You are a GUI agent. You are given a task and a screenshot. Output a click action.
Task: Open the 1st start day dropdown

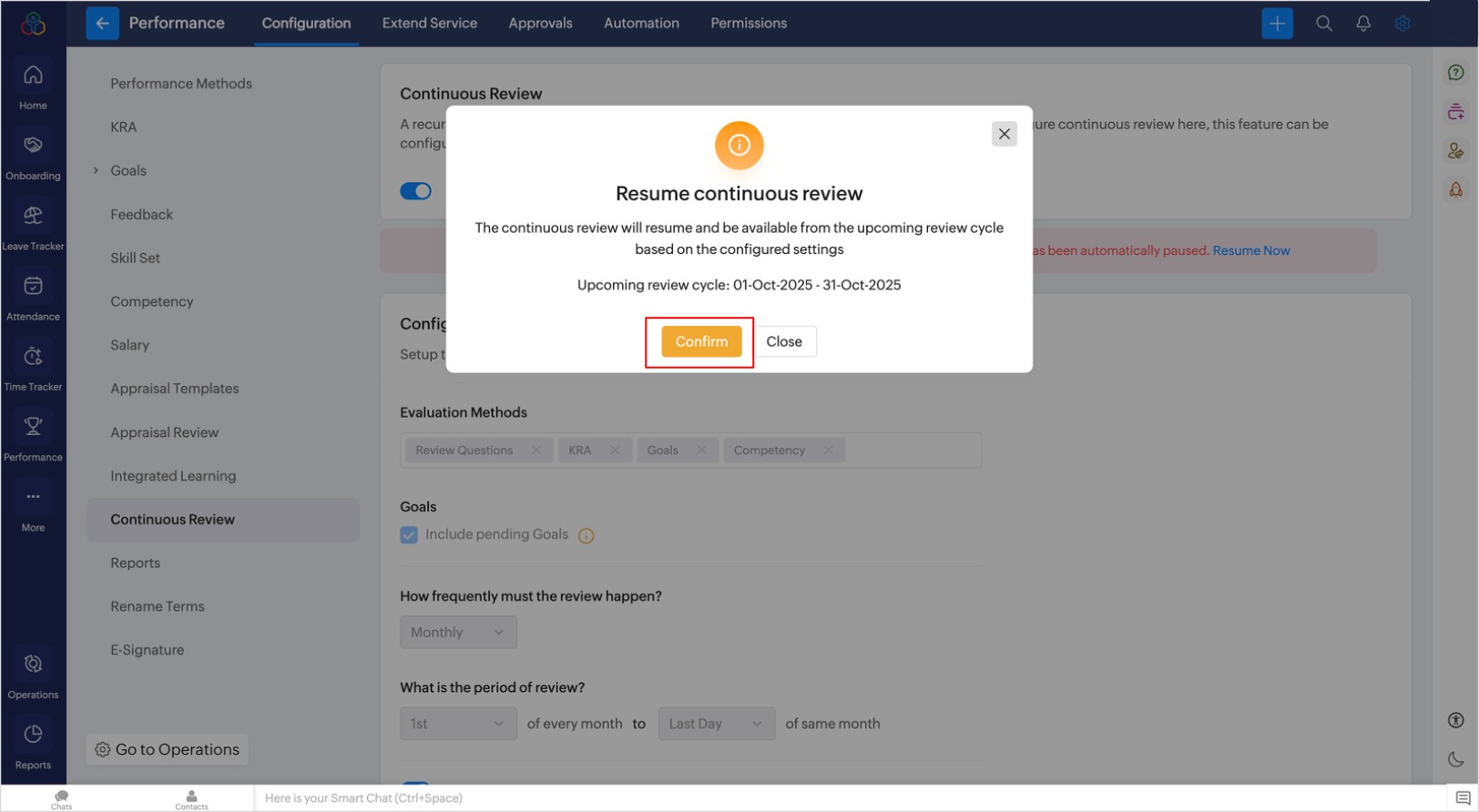(x=458, y=724)
